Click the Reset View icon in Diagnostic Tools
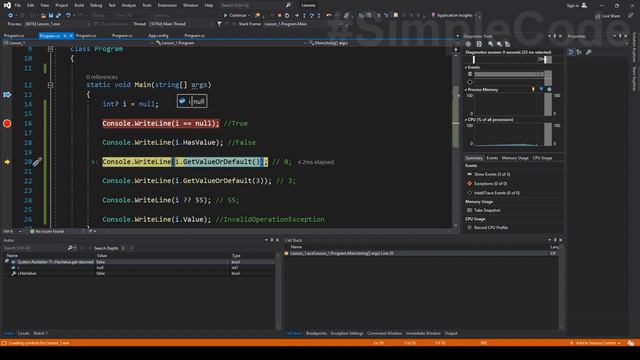The width and height of the screenshot is (640, 360). (x=507, y=44)
